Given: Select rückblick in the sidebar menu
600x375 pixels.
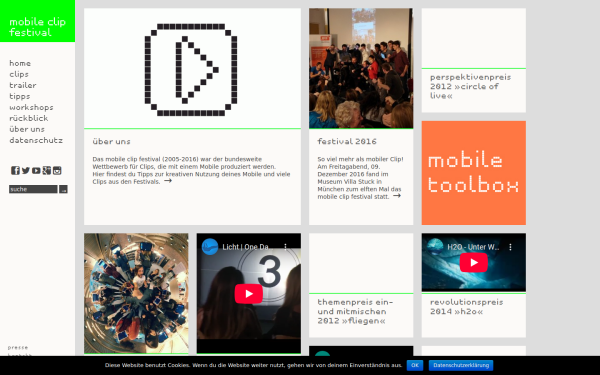Looking at the screenshot, I should (x=29, y=118).
